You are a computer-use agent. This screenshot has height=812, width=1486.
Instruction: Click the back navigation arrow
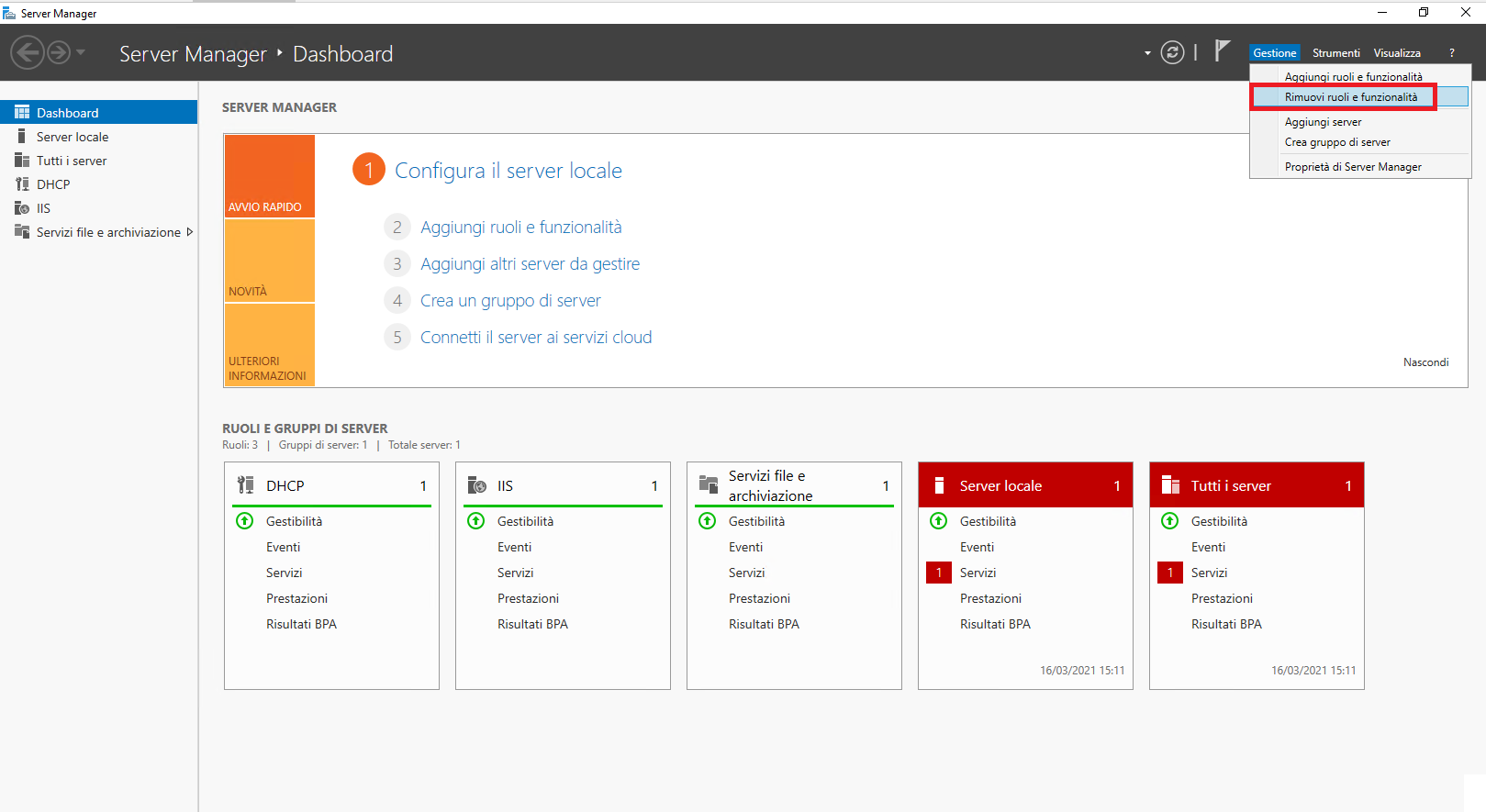[x=28, y=52]
